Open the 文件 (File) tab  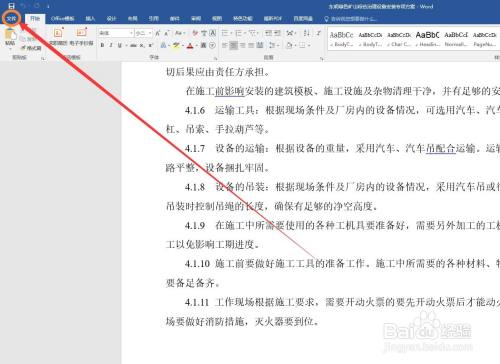pyautogui.click(x=11, y=18)
